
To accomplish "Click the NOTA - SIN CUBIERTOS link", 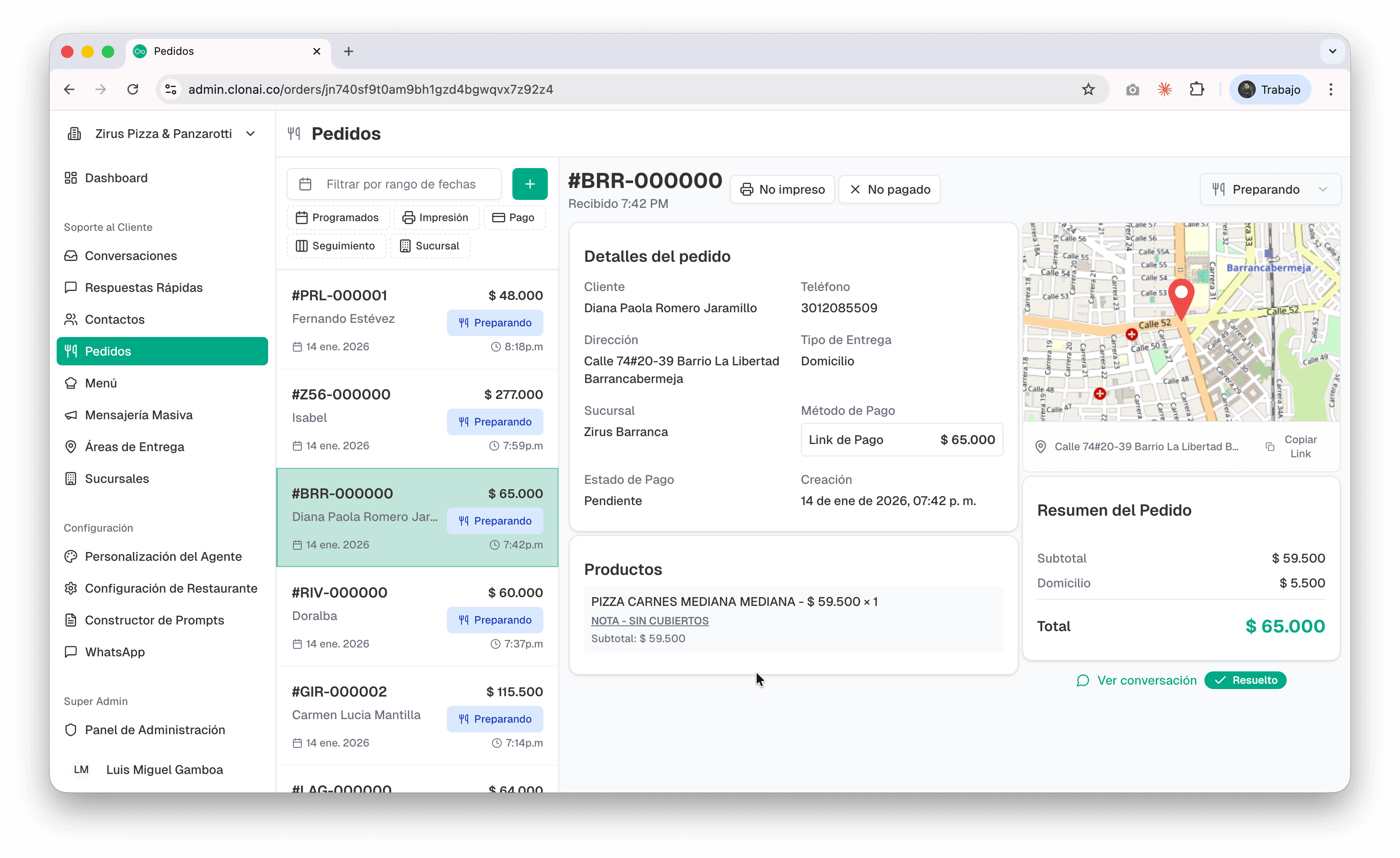I will (650, 621).
